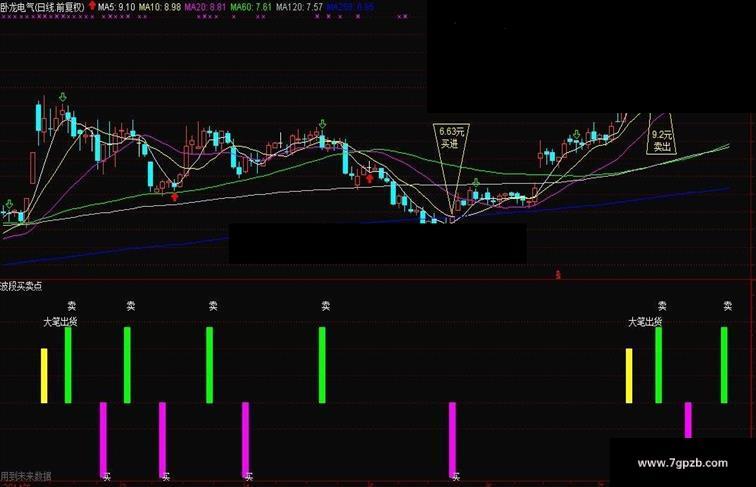756x487 pixels.
Task: Open the 波段买卖点 indicator label
Action: pyautogui.click(x=21, y=286)
